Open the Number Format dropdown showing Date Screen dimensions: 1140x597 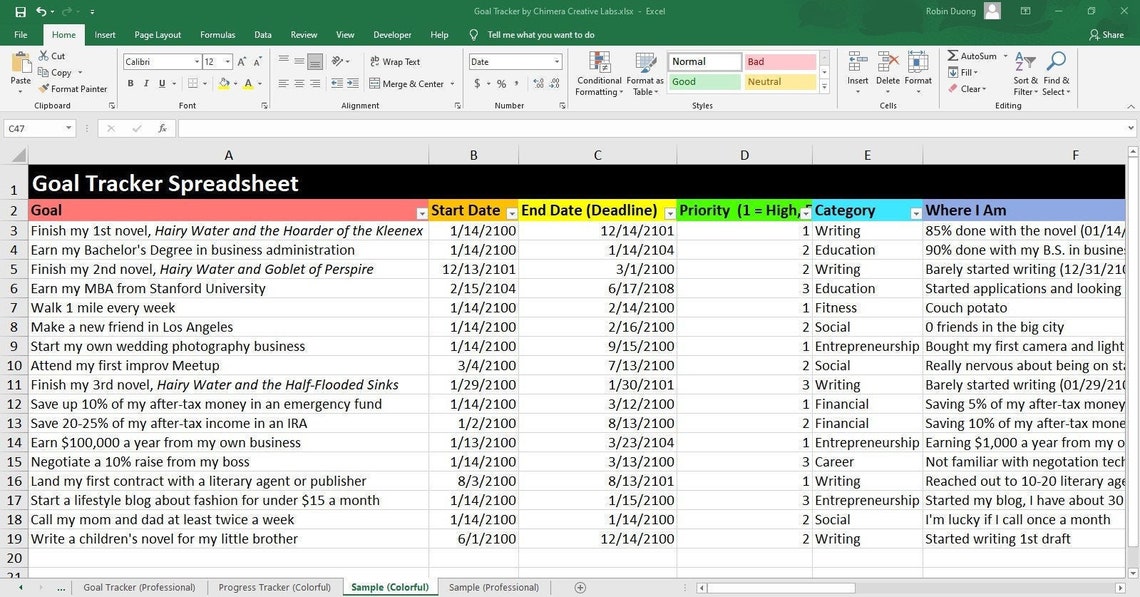click(556, 61)
